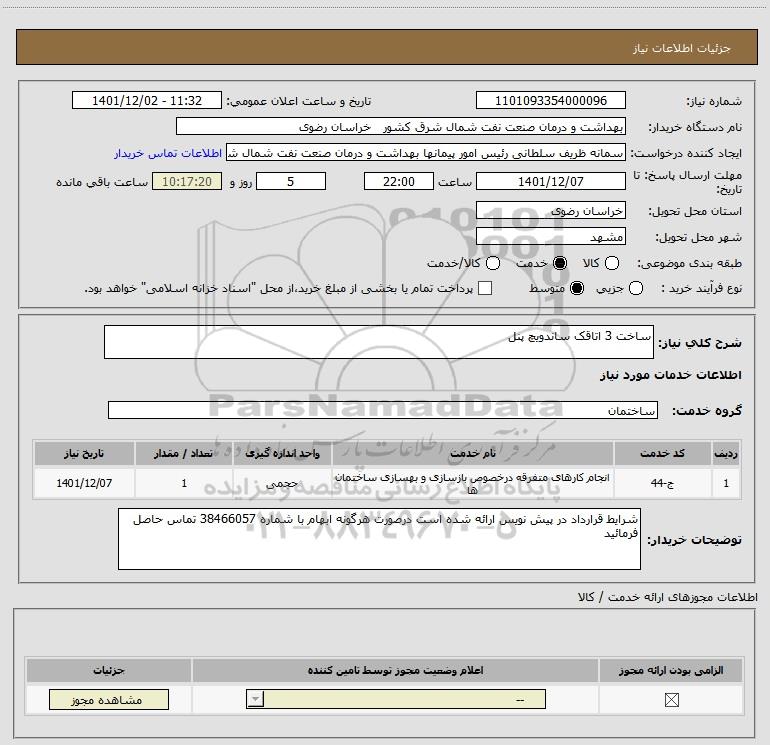The image size is (770, 745).
Task: Click the اعلام وضعیت مجوز column header
Action: coord(395,670)
